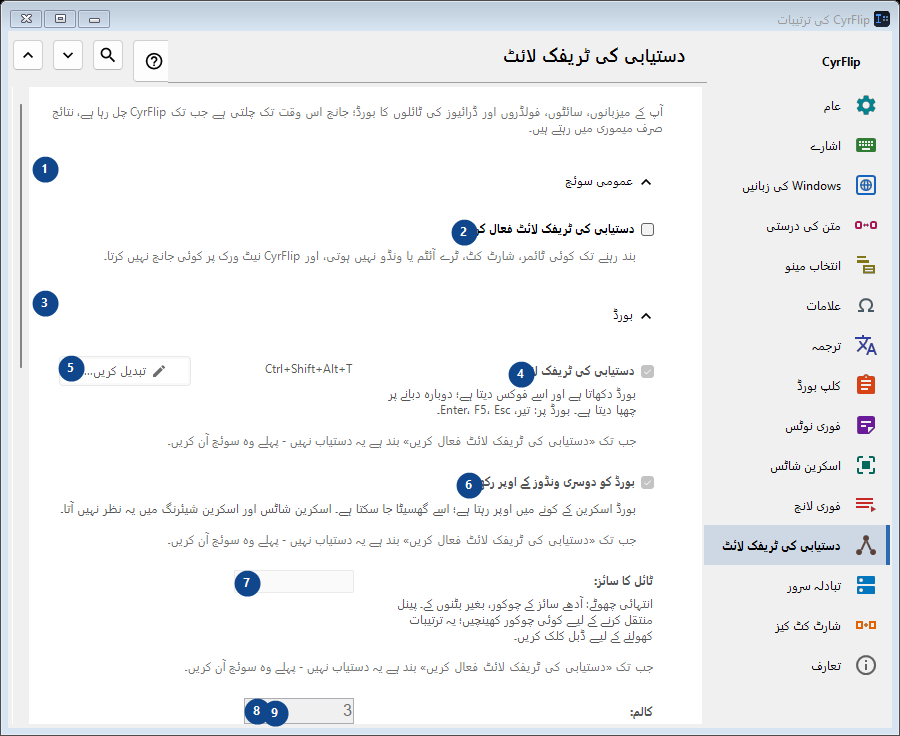Click the فوری نوٹس note icon
The width and height of the screenshot is (900, 736).
pos(866,425)
